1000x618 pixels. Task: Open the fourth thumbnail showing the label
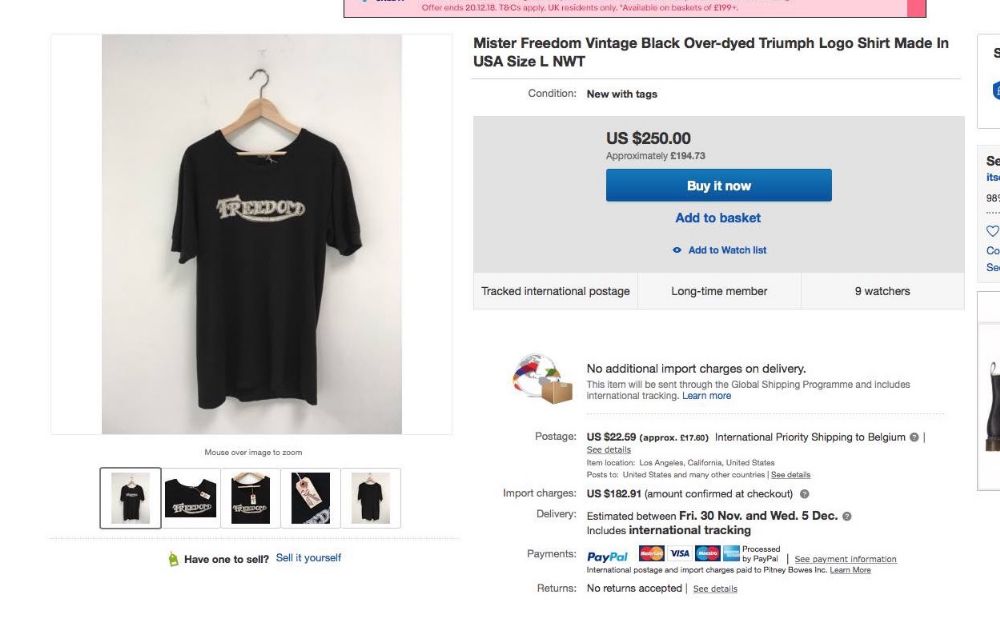(310, 498)
